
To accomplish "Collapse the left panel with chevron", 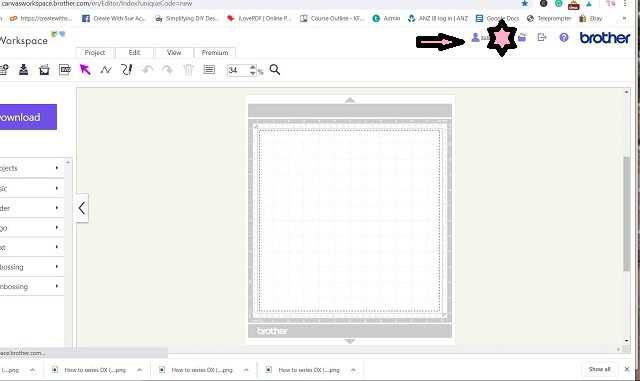I will 82,208.
